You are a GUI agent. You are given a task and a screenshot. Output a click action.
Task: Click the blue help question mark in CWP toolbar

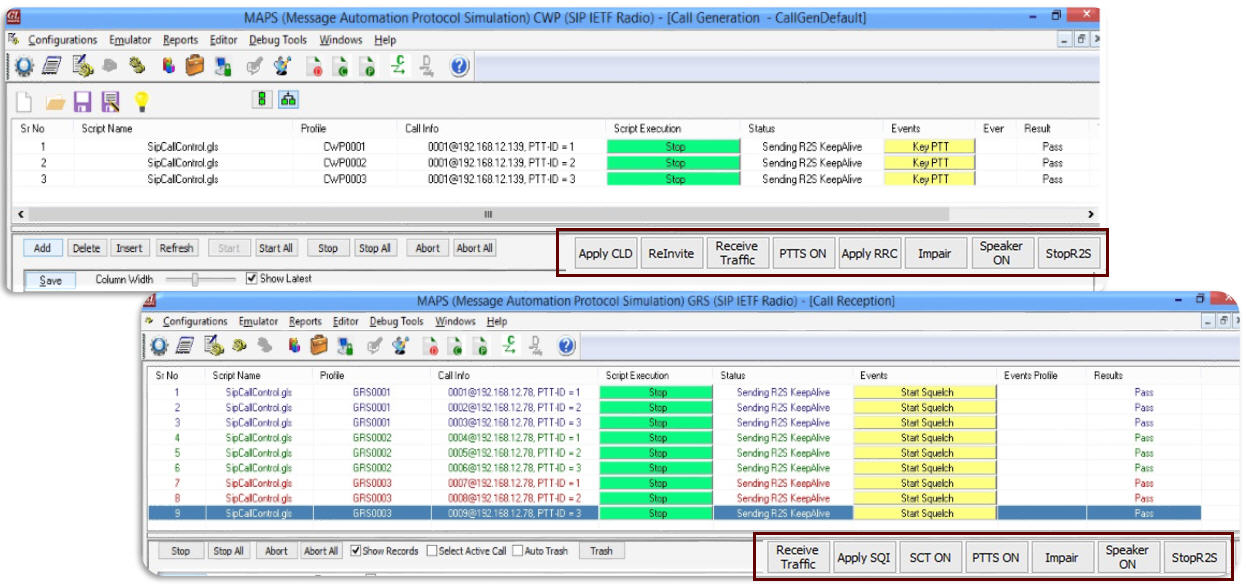coord(459,67)
